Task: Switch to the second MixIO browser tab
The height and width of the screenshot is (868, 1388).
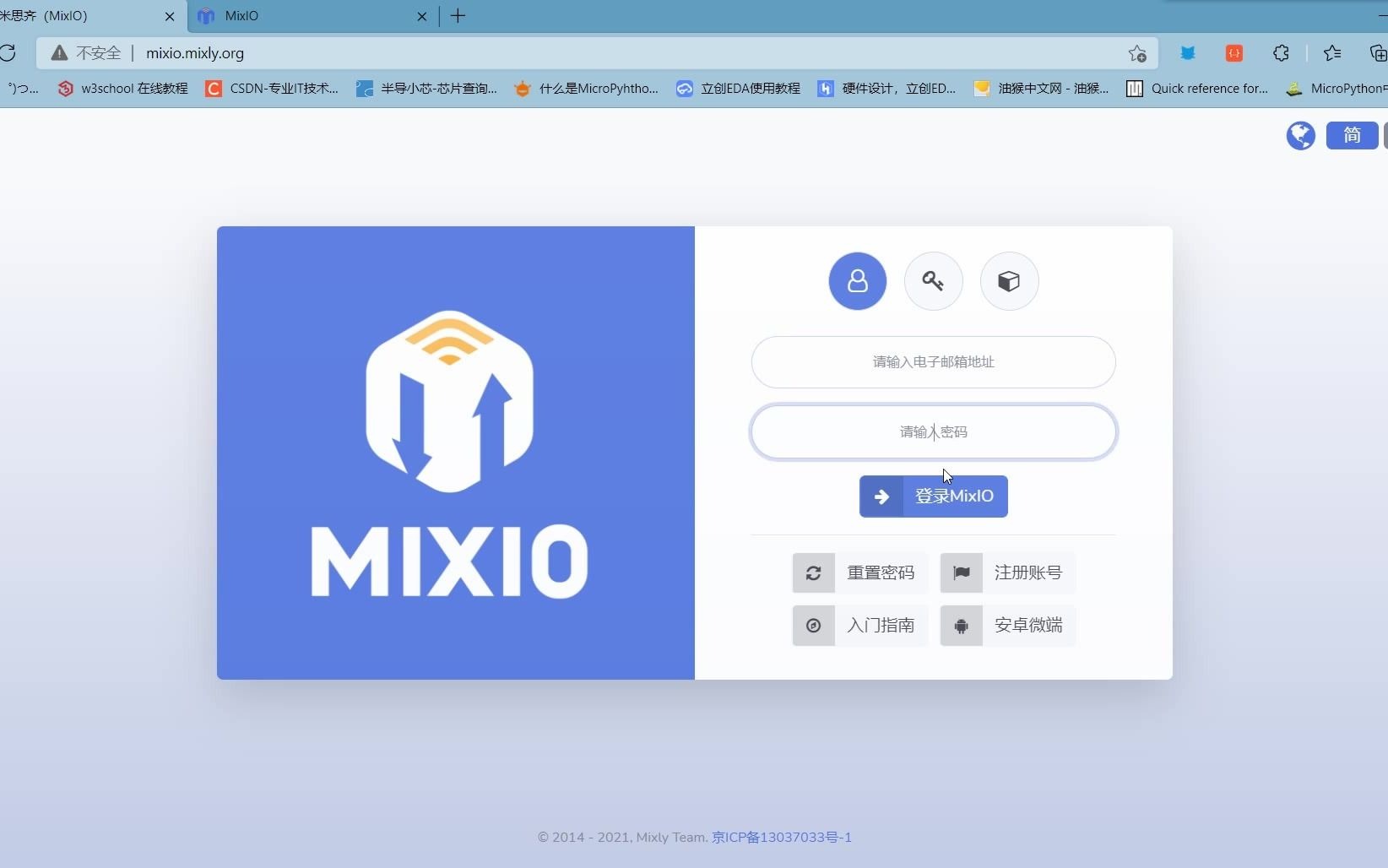Action: [312, 16]
